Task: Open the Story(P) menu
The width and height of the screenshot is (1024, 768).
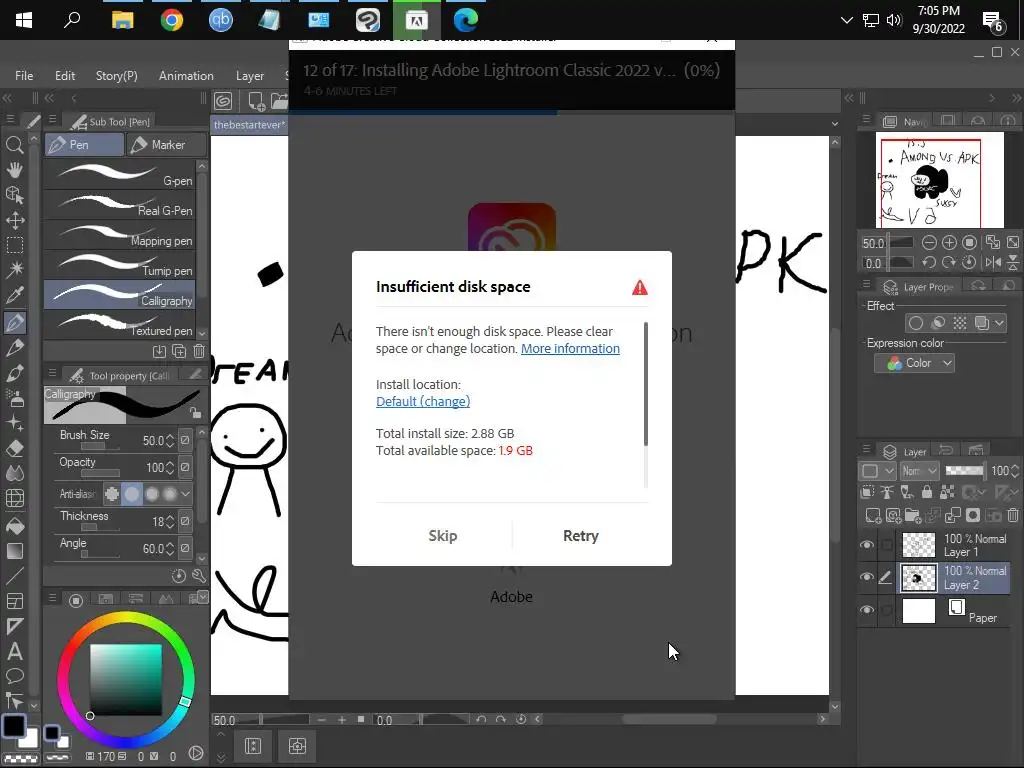Action: pyautogui.click(x=116, y=76)
